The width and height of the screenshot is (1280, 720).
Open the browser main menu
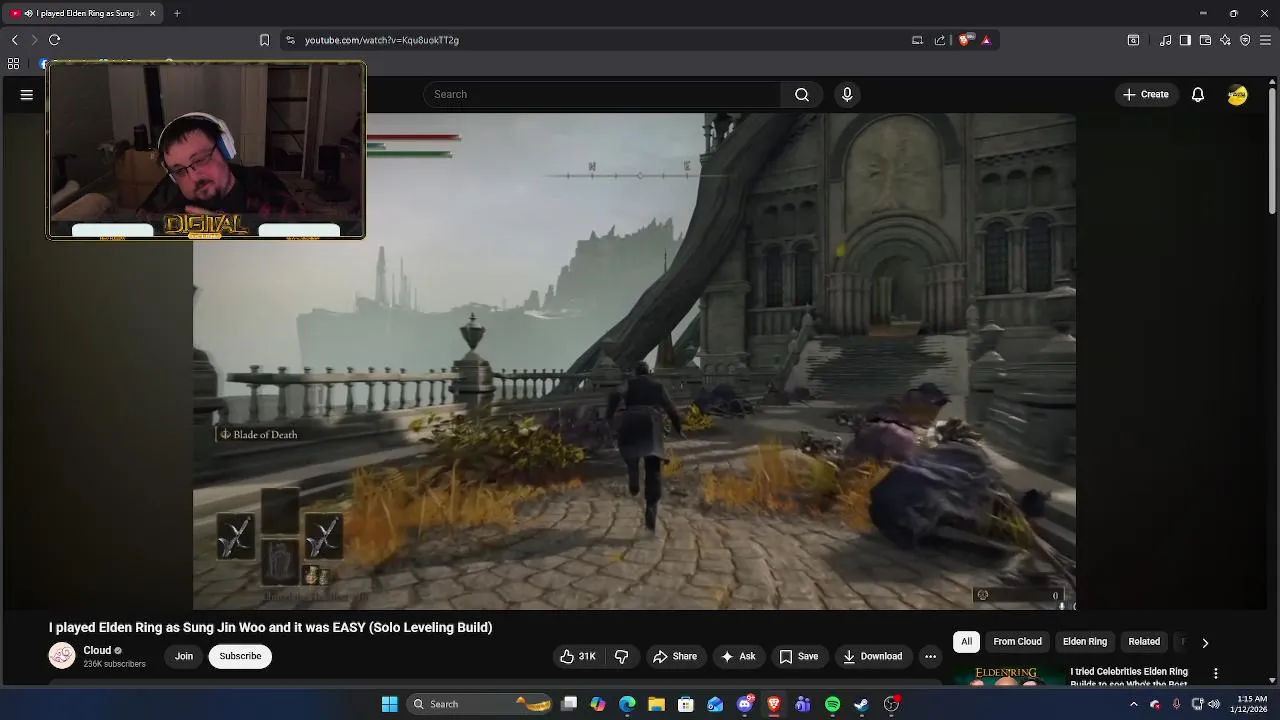coord(1265,40)
